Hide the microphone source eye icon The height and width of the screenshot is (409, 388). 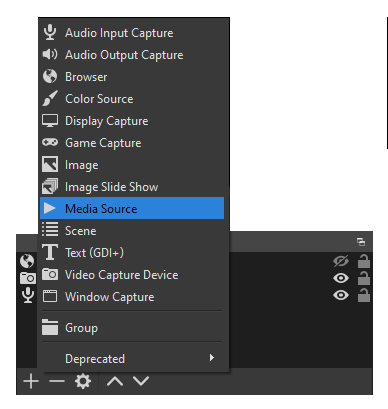[341, 295]
